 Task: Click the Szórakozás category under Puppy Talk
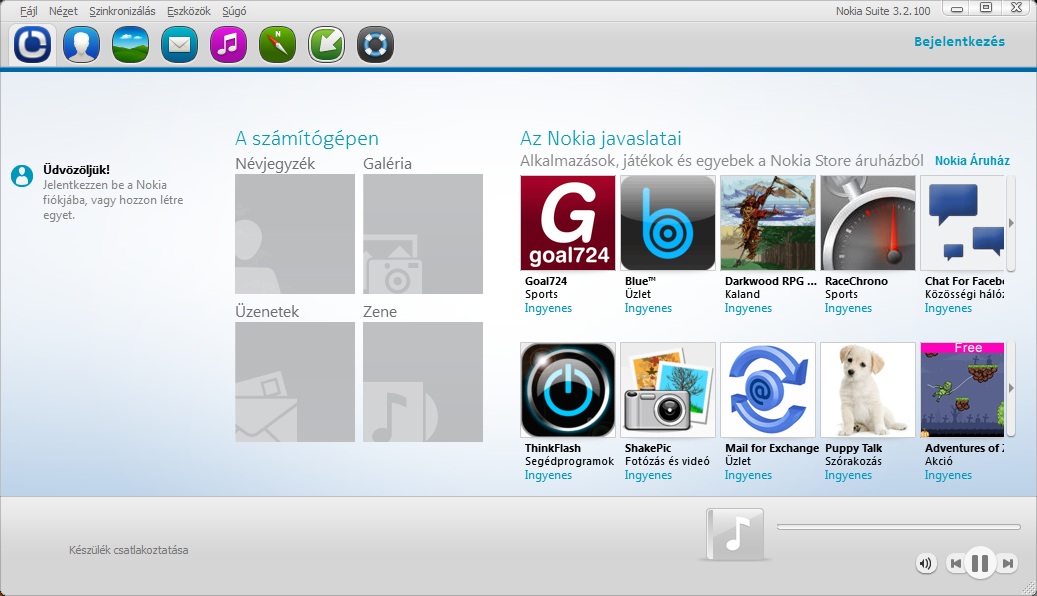tap(853, 461)
